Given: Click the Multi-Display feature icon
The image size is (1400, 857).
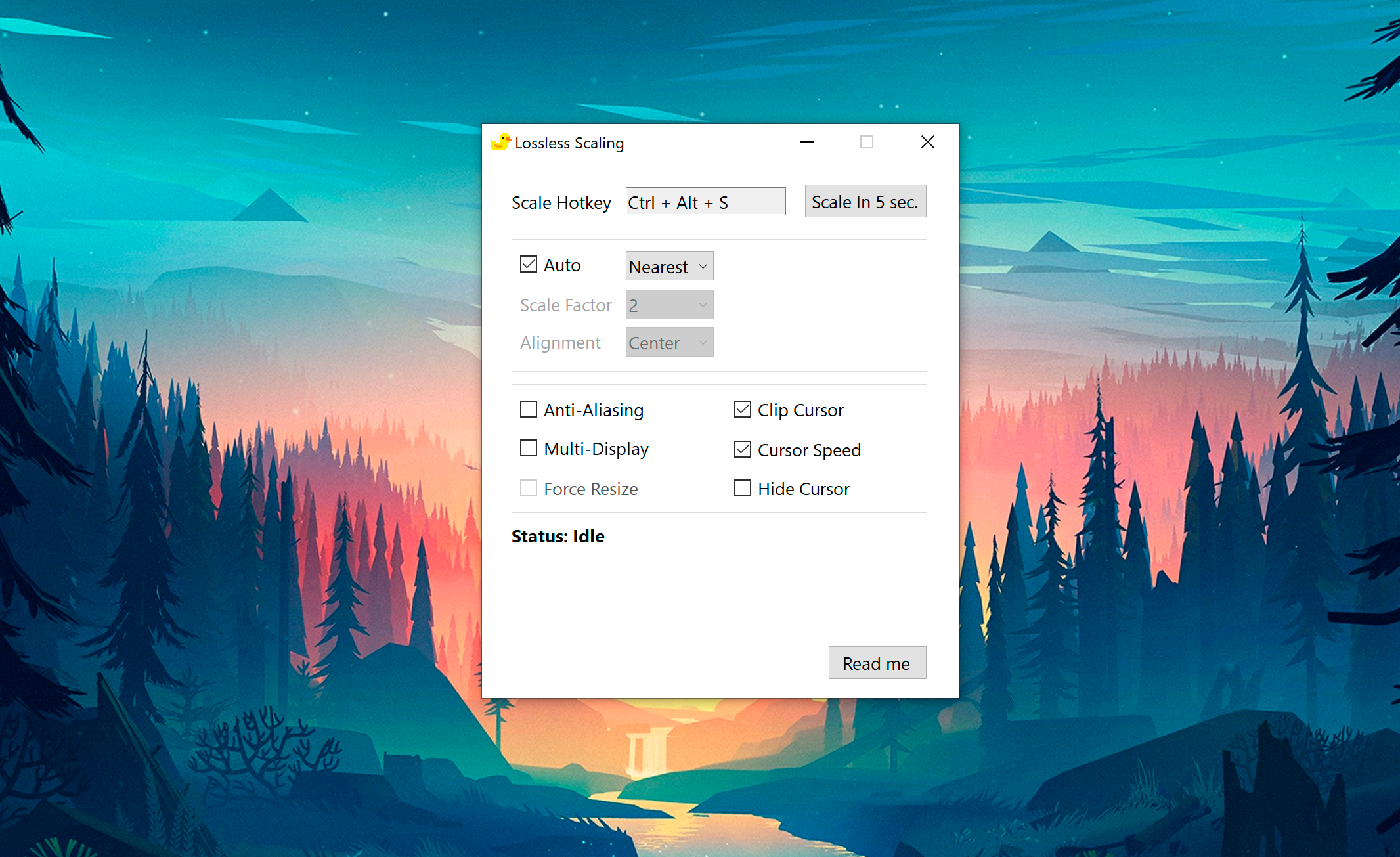Looking at the screenshot, I should pyautogui.click(x=527, y=449).
